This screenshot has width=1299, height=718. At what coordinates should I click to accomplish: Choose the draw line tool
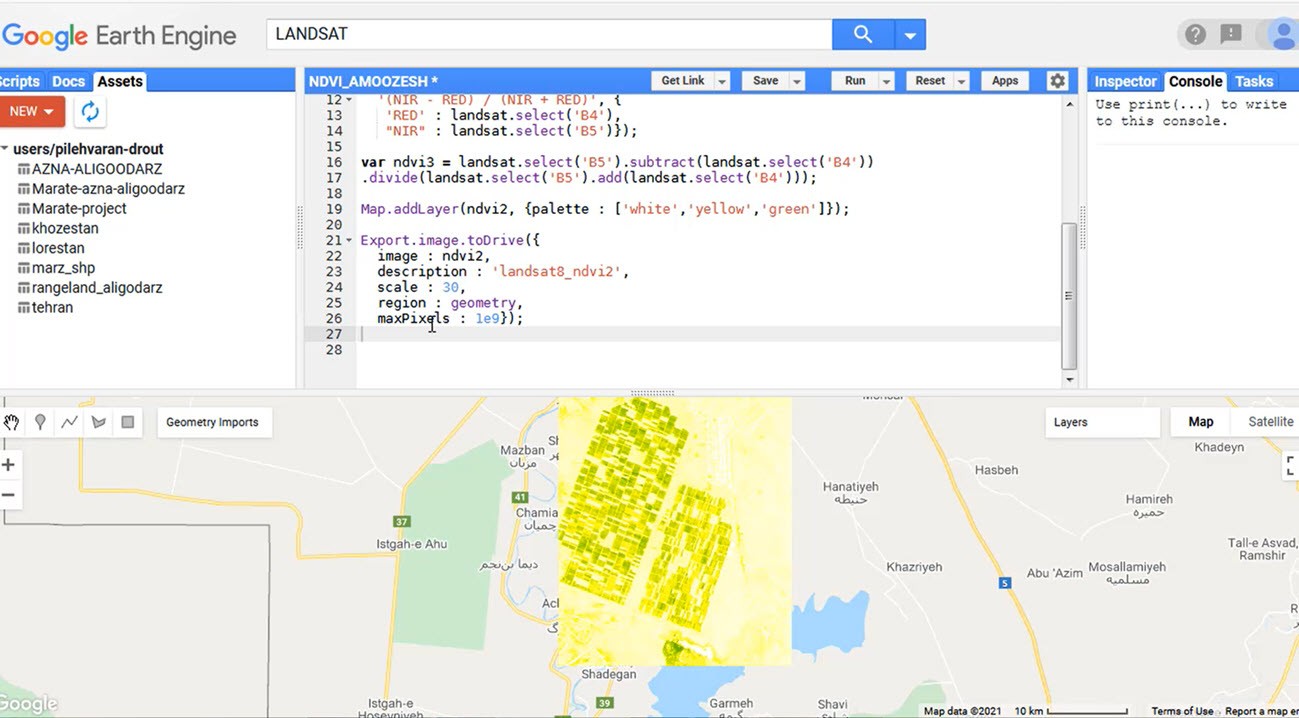click(x=69, y=422)
